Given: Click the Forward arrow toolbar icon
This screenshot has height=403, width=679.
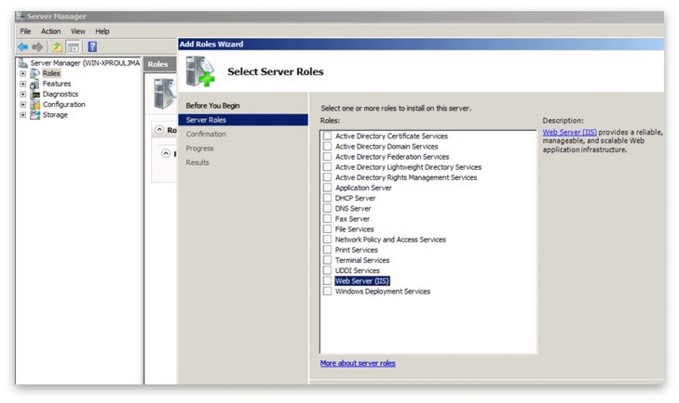Looking at the screenshot, I should pyautogui.click(x=38, y=47).
